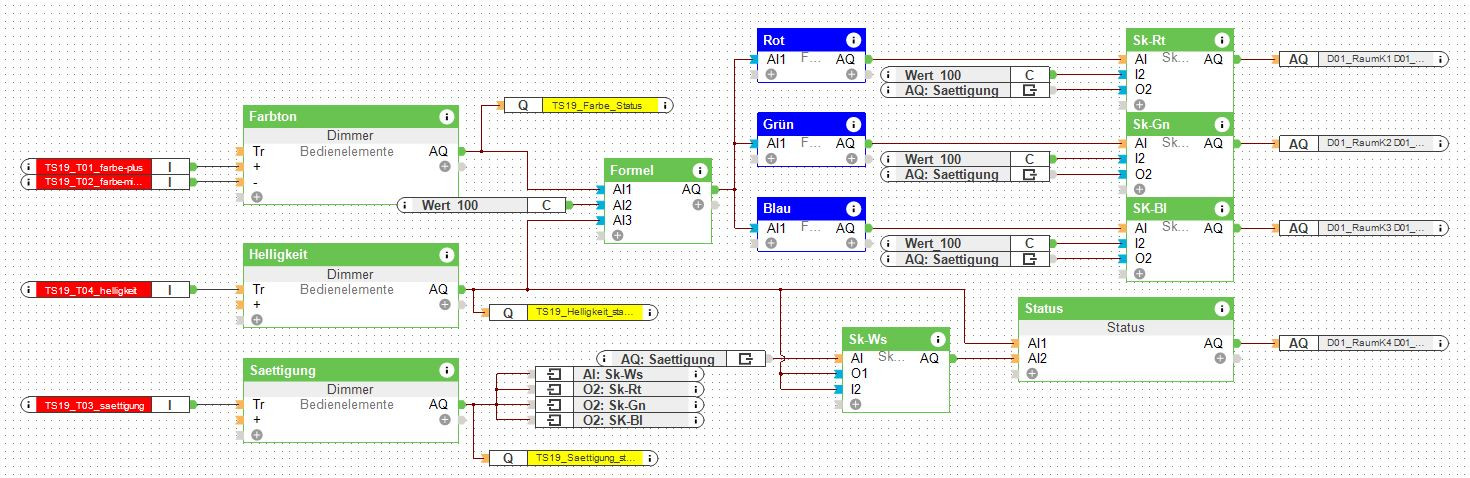Click info icon on Grün block
Viewport: 1470px width, 478px height.
pos(853,124)
